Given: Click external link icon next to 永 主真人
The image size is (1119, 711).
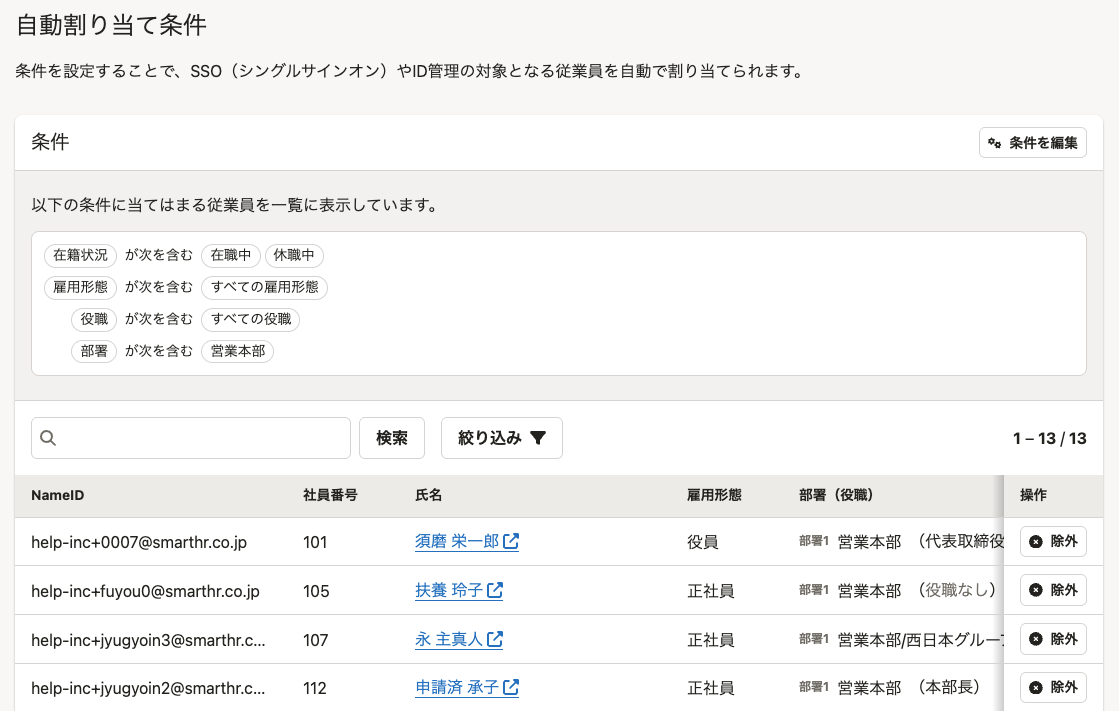Looking at the screenshot, I should [495, 639].
